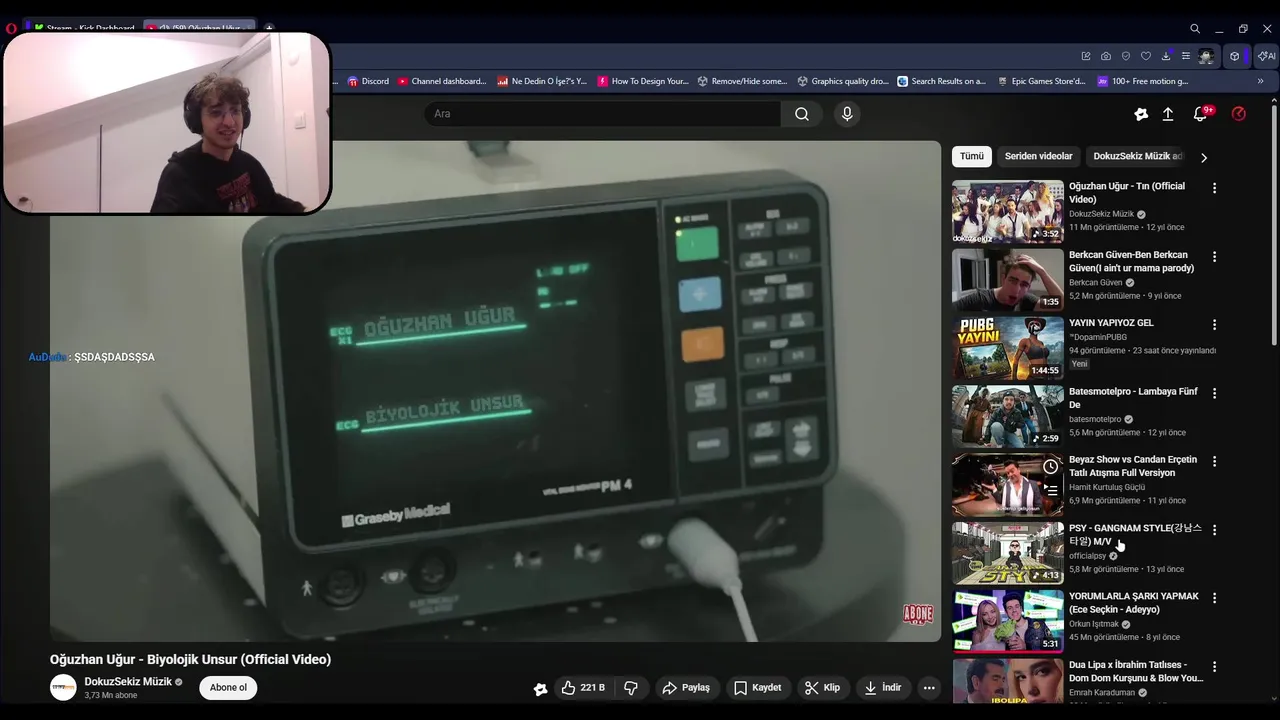Viewport: 1280px width, 720px height.
Task: Open options menu for Dua Lipa x İbrahim Tatlıses
Action: (1215, 667)
